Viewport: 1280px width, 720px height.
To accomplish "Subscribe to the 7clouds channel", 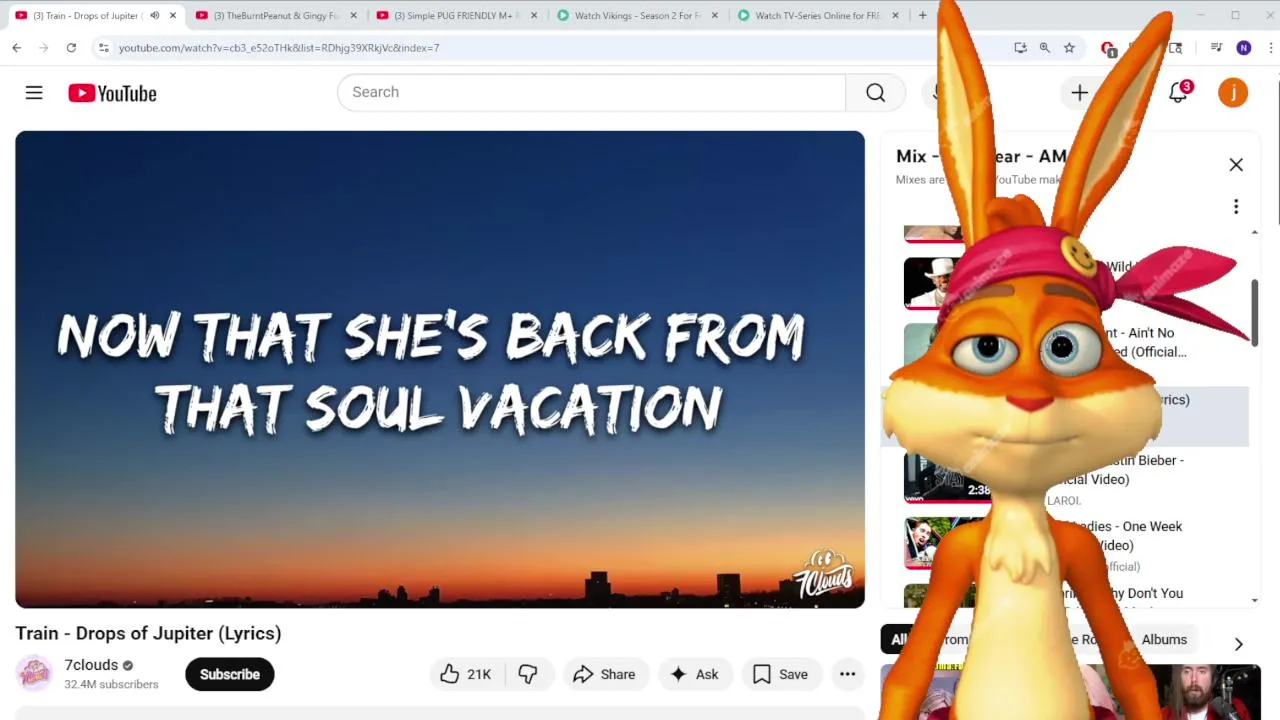I will pos(229,674).
